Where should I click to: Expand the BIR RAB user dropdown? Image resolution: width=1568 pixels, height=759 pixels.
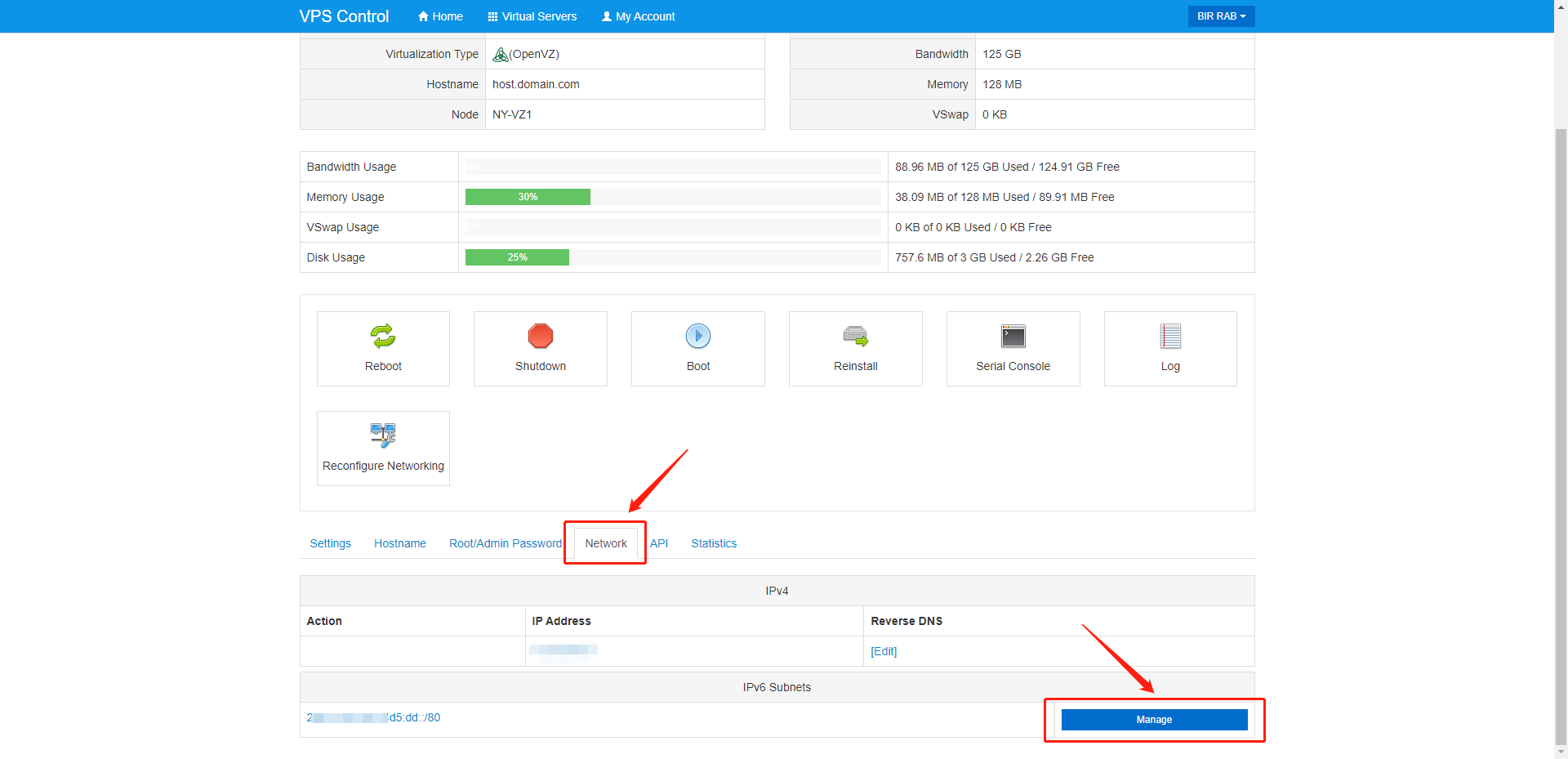pos(1221,16)
